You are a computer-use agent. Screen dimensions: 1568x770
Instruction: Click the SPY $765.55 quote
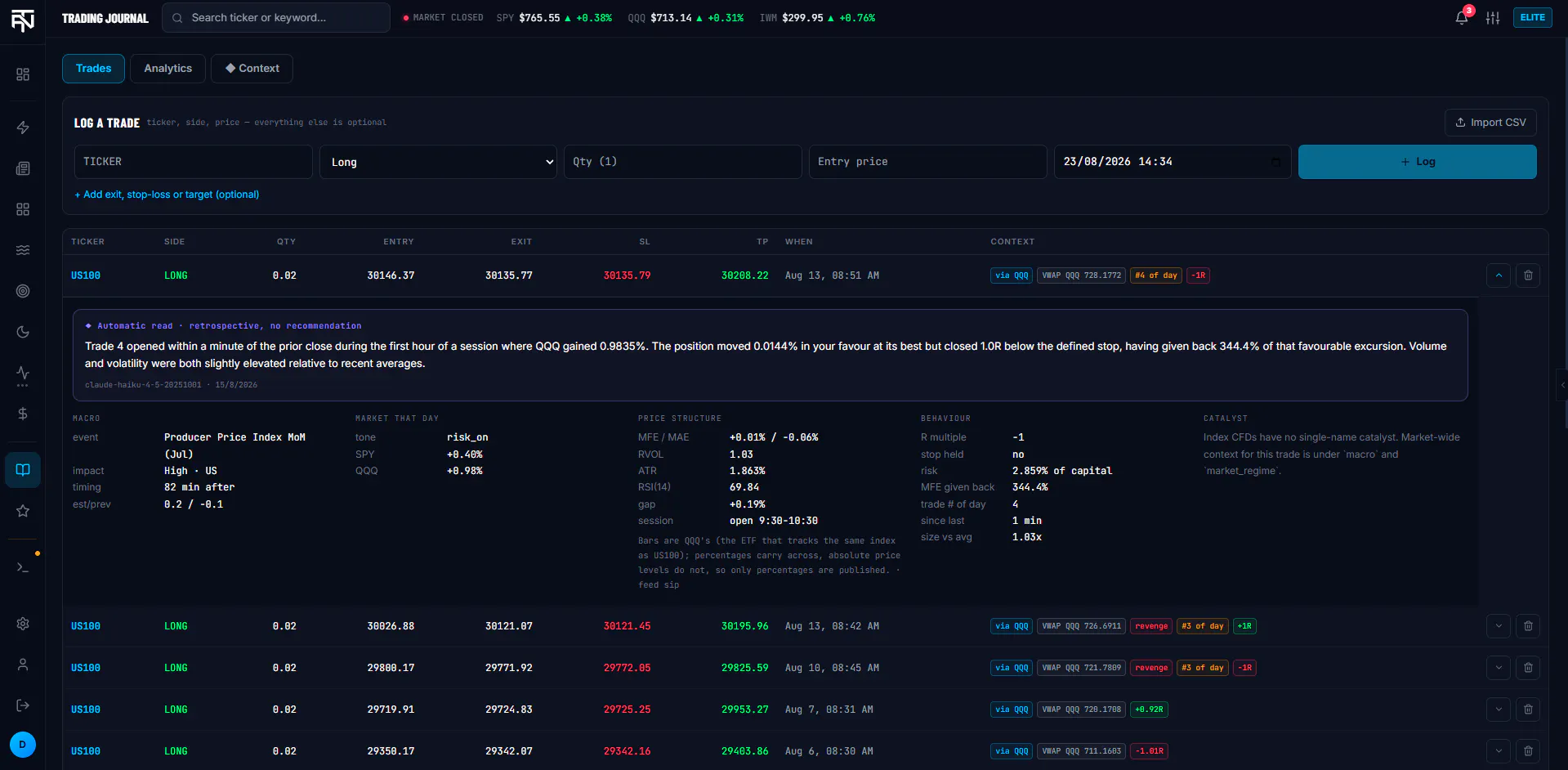pos(554,18)
